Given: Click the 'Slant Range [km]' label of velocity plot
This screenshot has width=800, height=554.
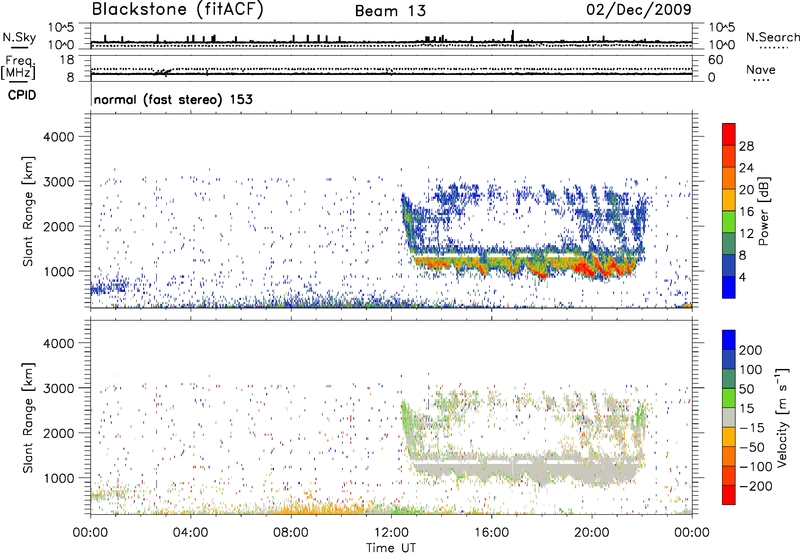Looking at the screenshot, I should pos(28,418).
